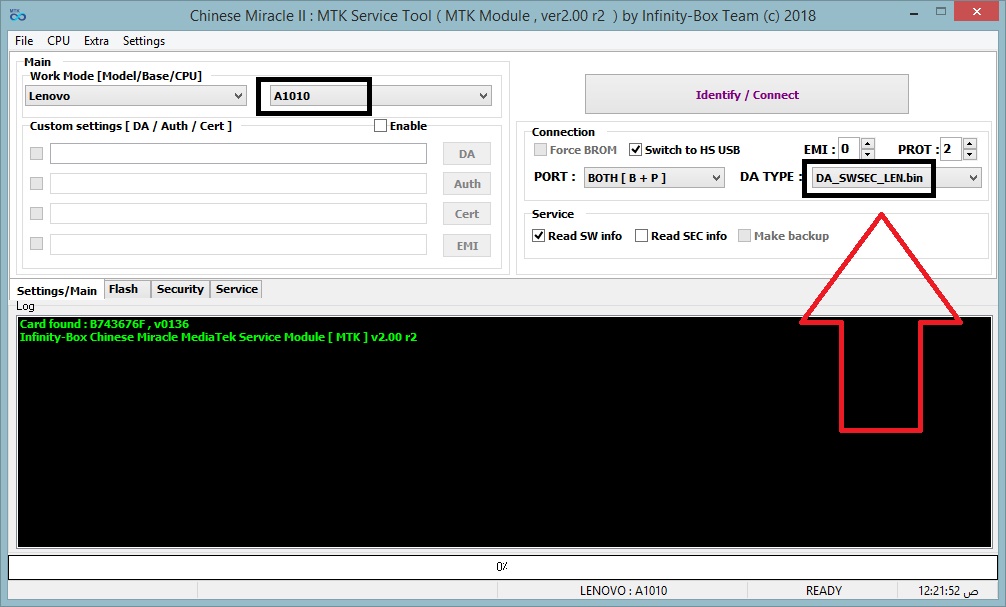The width and height of the screenshot is (1006, 607).
Task: Click the 12:21:52 clock in status bar
Action: point(948,590)
